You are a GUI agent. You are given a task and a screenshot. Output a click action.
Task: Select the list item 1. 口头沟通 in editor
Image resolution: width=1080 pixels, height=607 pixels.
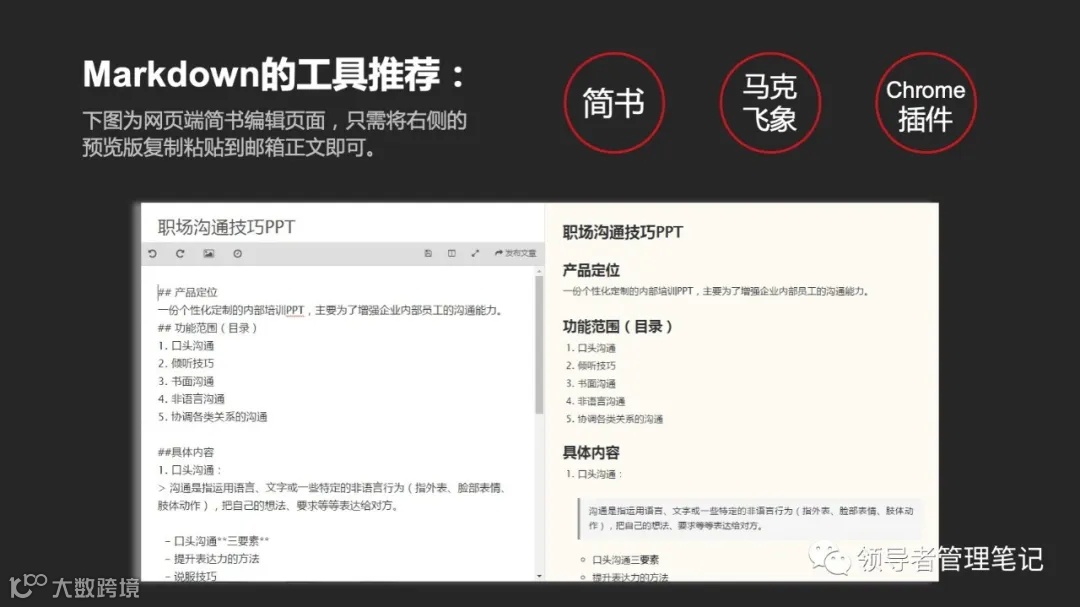tap(190, 345)
